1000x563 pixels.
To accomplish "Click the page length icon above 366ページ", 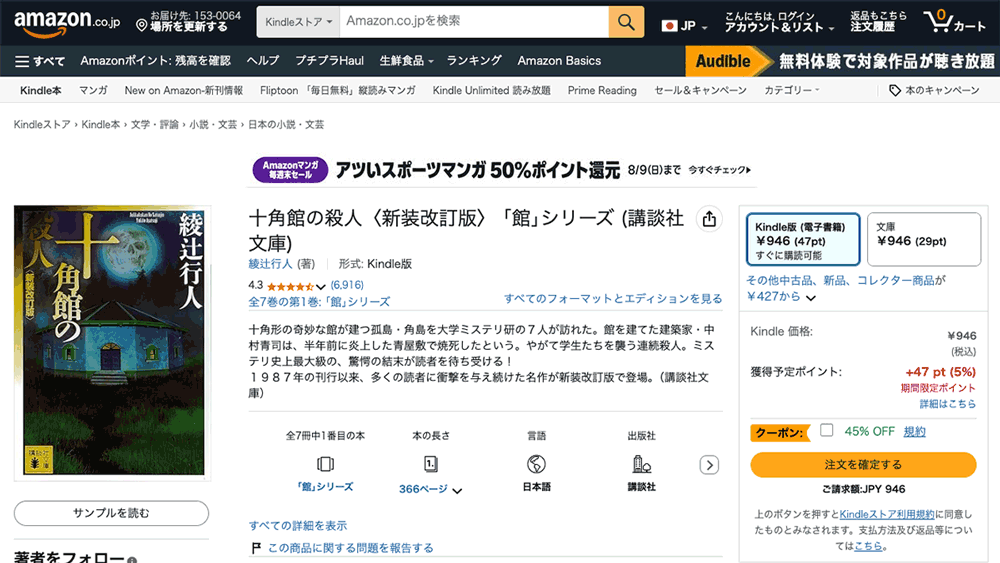I will pyautogui.click(x=431, y=464).
